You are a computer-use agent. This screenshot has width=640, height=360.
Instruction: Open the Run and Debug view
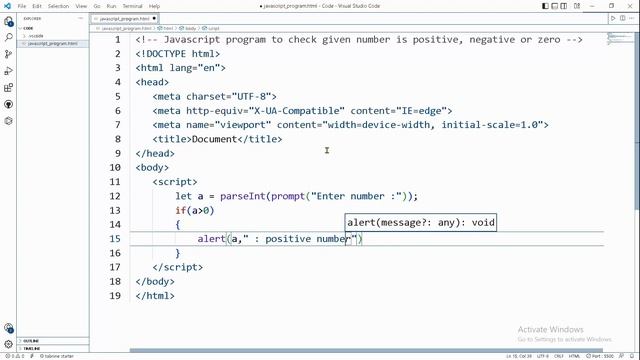pyautogui.click(x=8, y=71)
